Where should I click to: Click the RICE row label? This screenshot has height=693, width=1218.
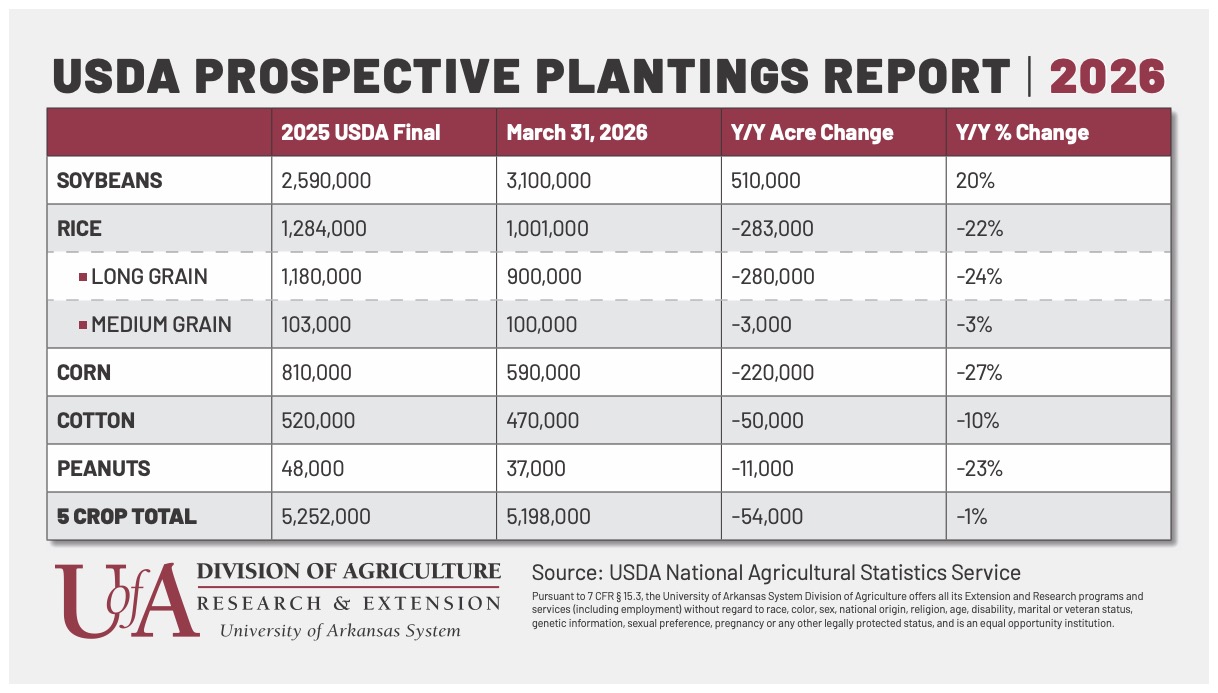[x=79, y=229]
